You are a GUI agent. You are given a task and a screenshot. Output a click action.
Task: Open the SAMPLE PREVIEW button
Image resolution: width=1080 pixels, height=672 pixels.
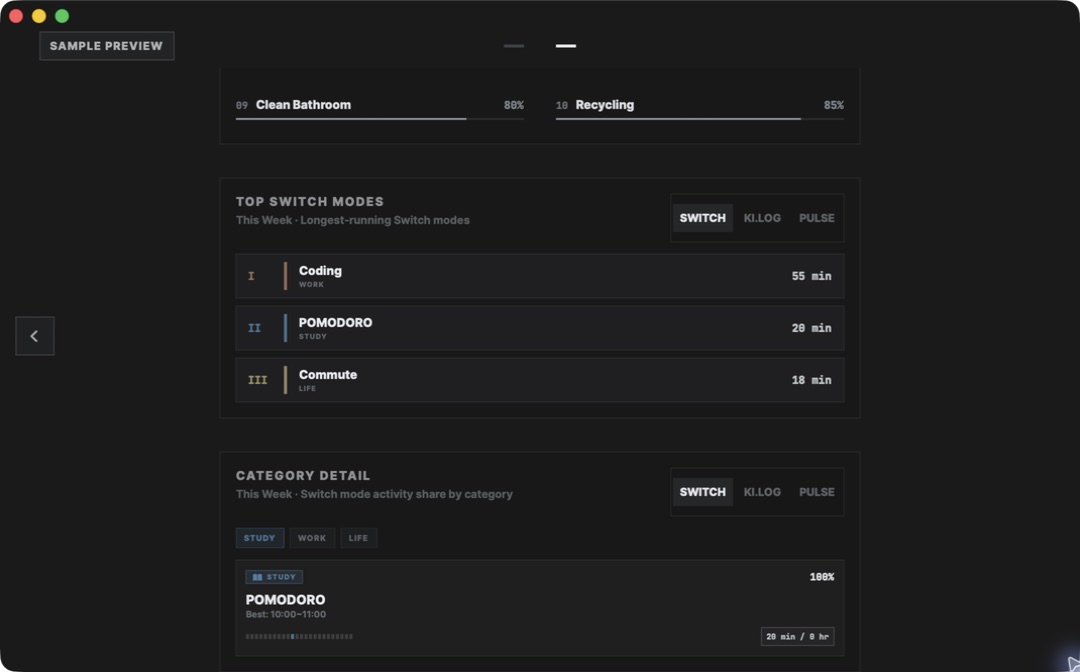[x=106, y=46]
